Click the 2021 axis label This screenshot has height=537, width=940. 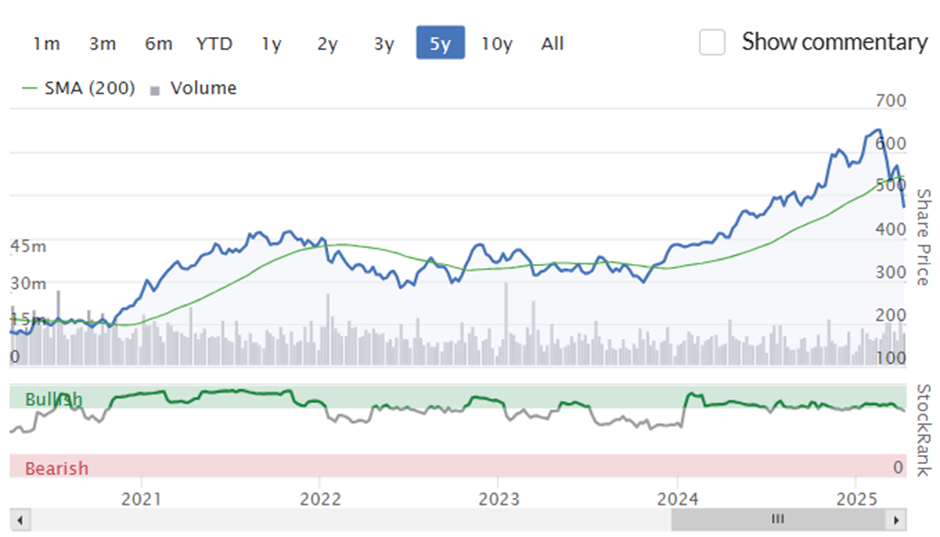tap(141, 499)
